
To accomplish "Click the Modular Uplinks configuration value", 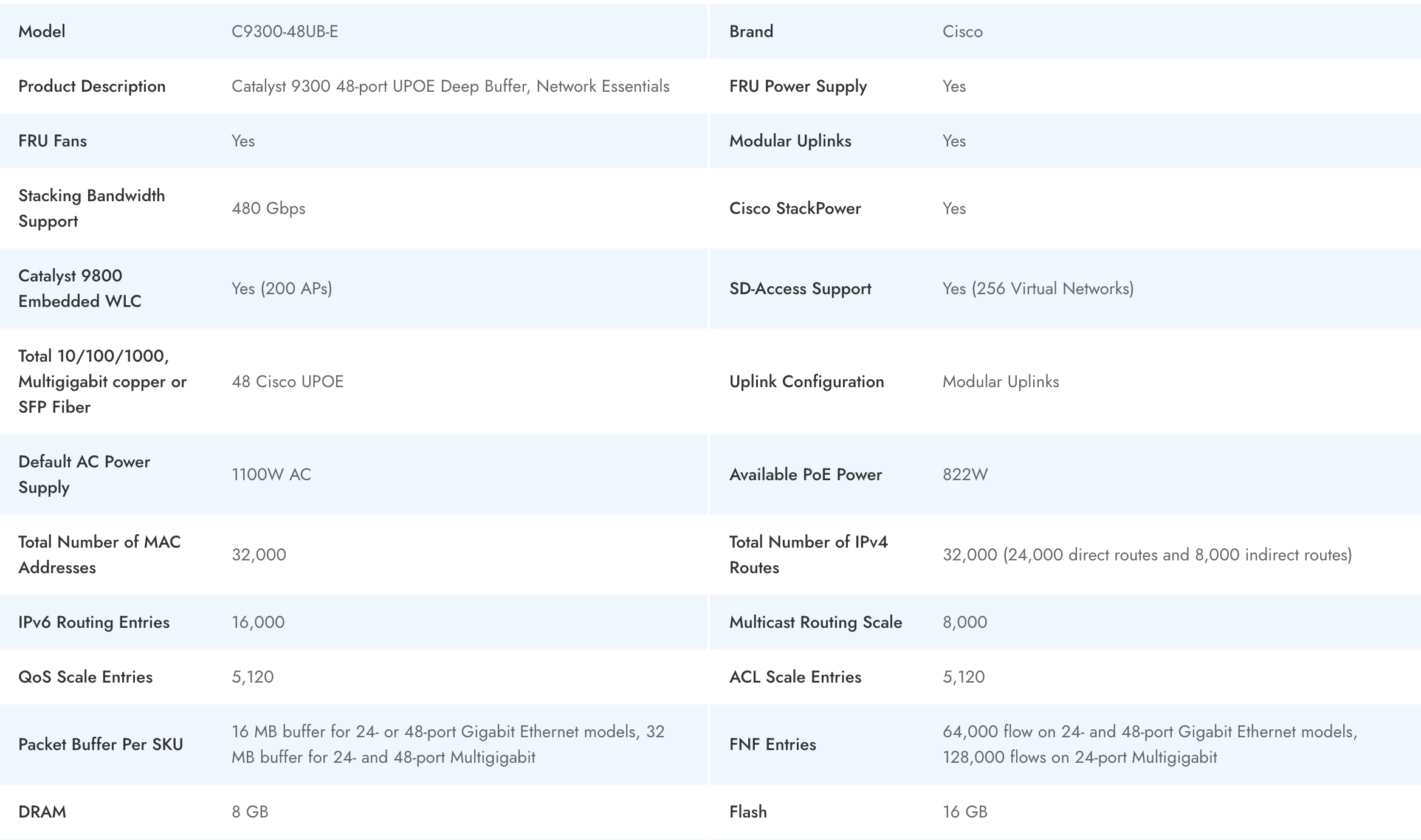I will click(1000, 382).
